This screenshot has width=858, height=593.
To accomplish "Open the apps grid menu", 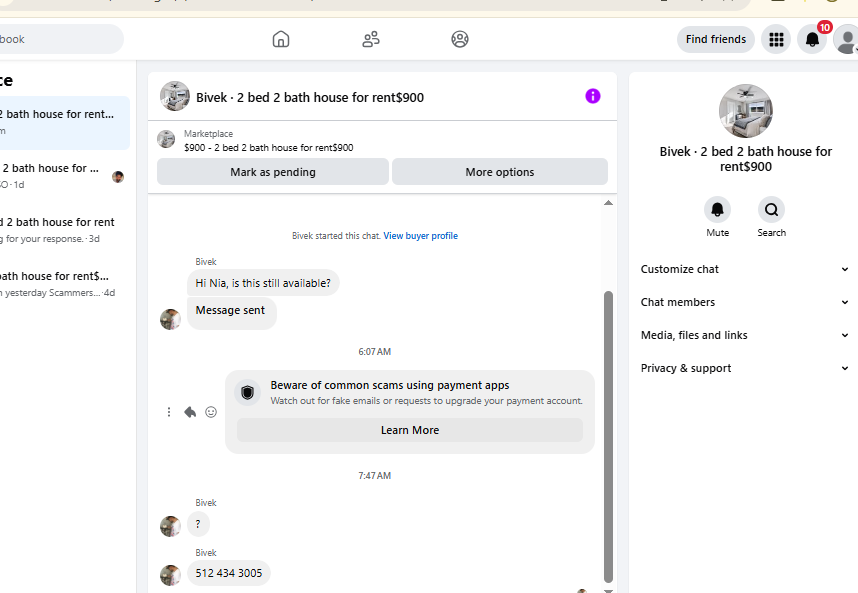I will [x=775, y=39].
